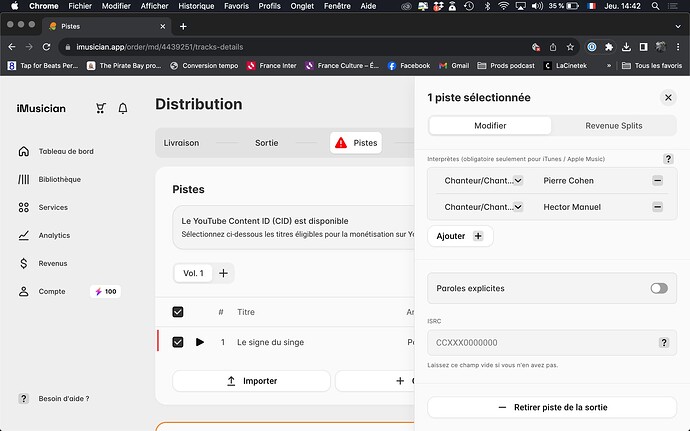The width and height of the screenshot is (690, 431).
Task: Open Chrome three-dot menu
Action: (x=678, y=47)
